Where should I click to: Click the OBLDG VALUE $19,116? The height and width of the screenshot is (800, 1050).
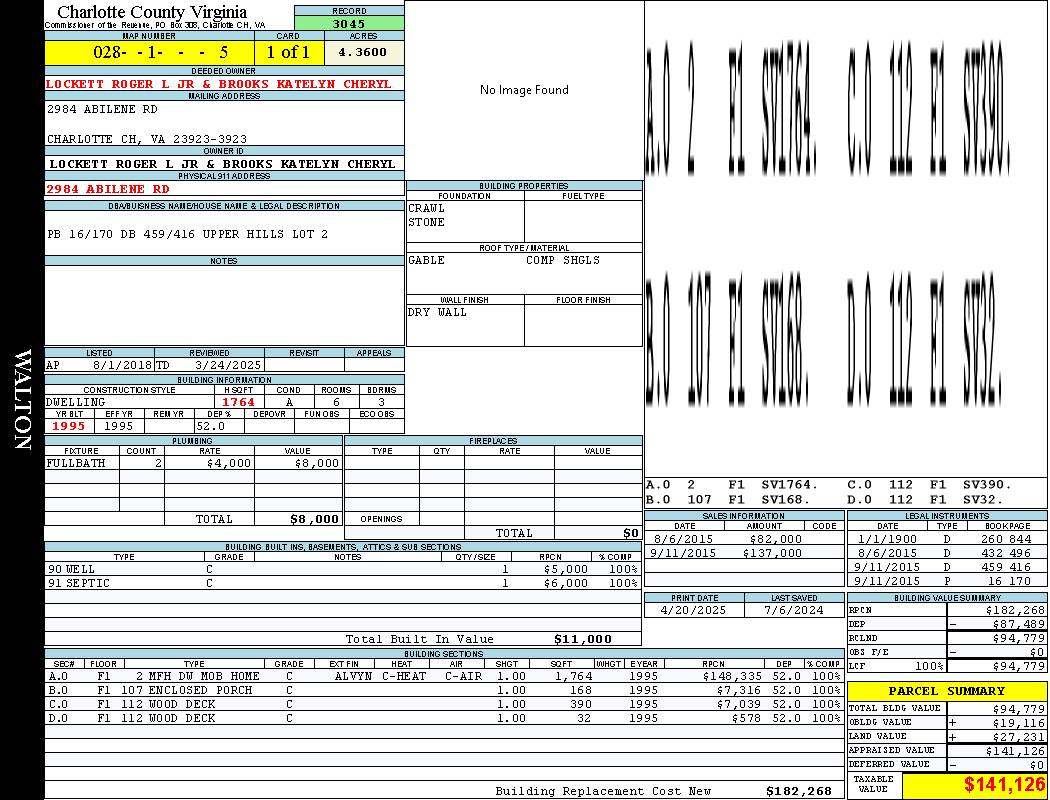tap(1019, 723)
